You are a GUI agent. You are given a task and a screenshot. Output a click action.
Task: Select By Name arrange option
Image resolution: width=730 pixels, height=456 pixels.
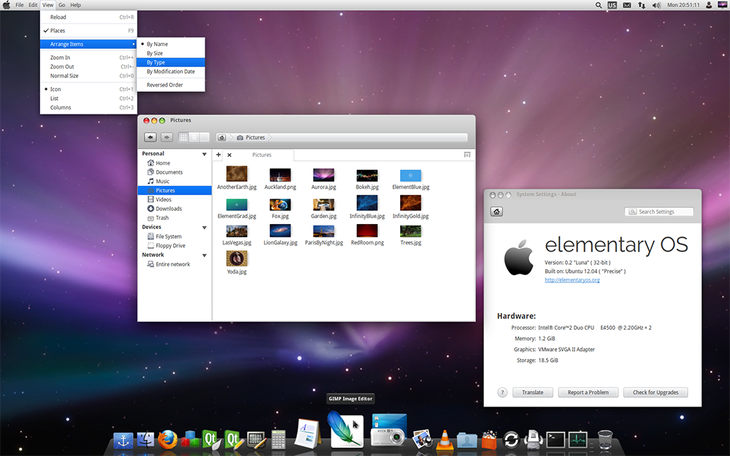click(171, 44)
